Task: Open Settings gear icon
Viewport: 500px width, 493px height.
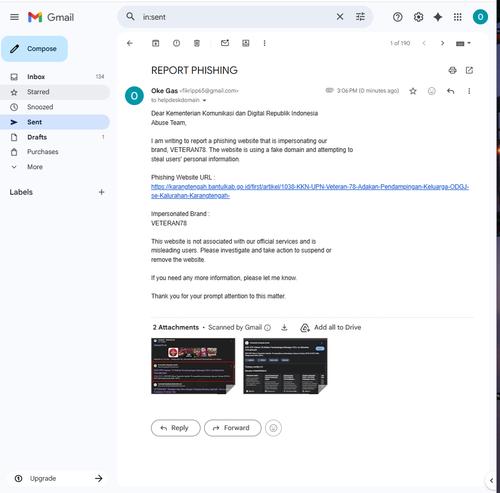Action: 418,17
